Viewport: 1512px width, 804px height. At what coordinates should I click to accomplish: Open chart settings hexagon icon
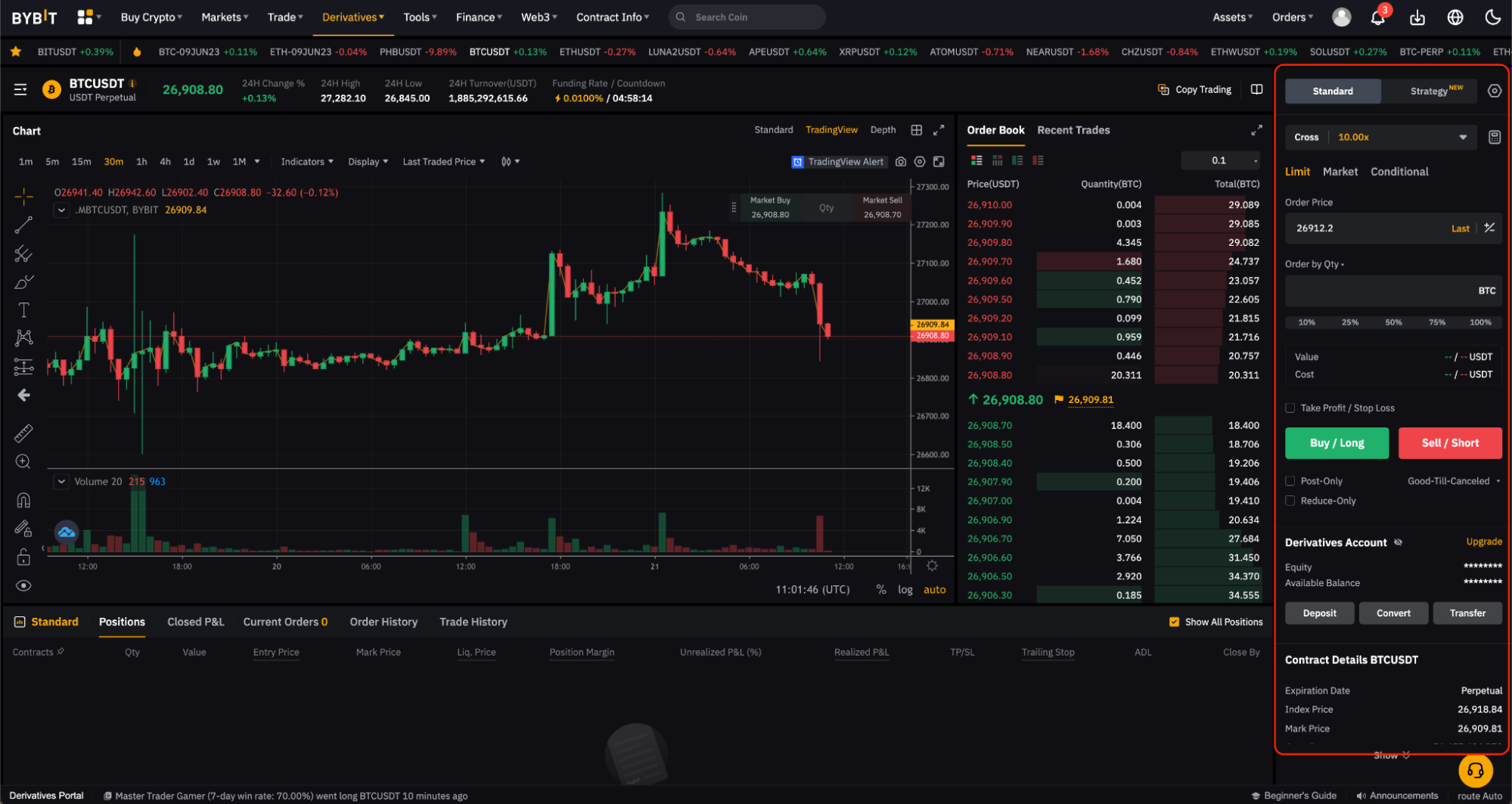coord(920,162)
